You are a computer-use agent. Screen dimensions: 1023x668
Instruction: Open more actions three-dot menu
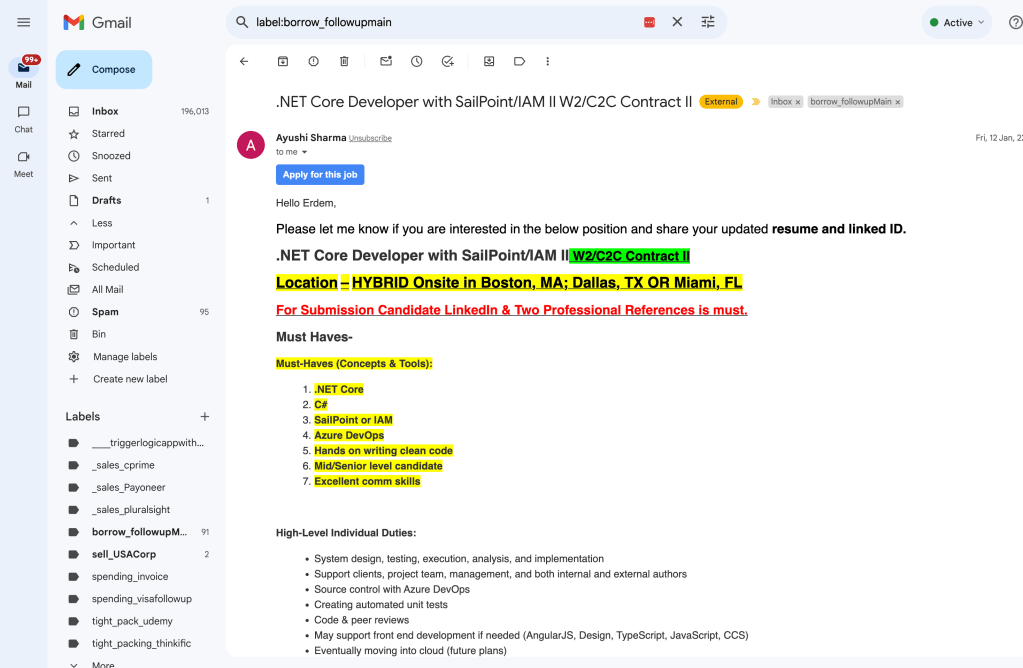(547, 61)
